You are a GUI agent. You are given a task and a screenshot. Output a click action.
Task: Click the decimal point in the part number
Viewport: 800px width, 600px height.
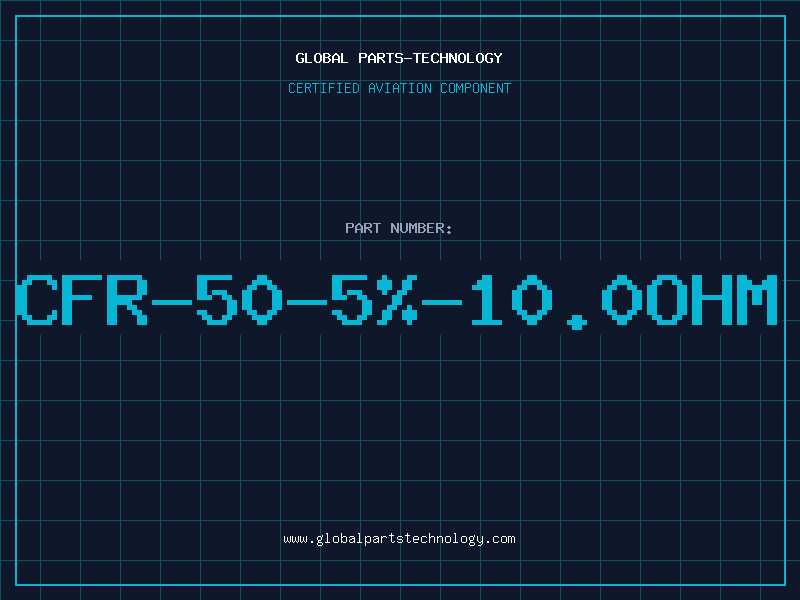[577, 322]
